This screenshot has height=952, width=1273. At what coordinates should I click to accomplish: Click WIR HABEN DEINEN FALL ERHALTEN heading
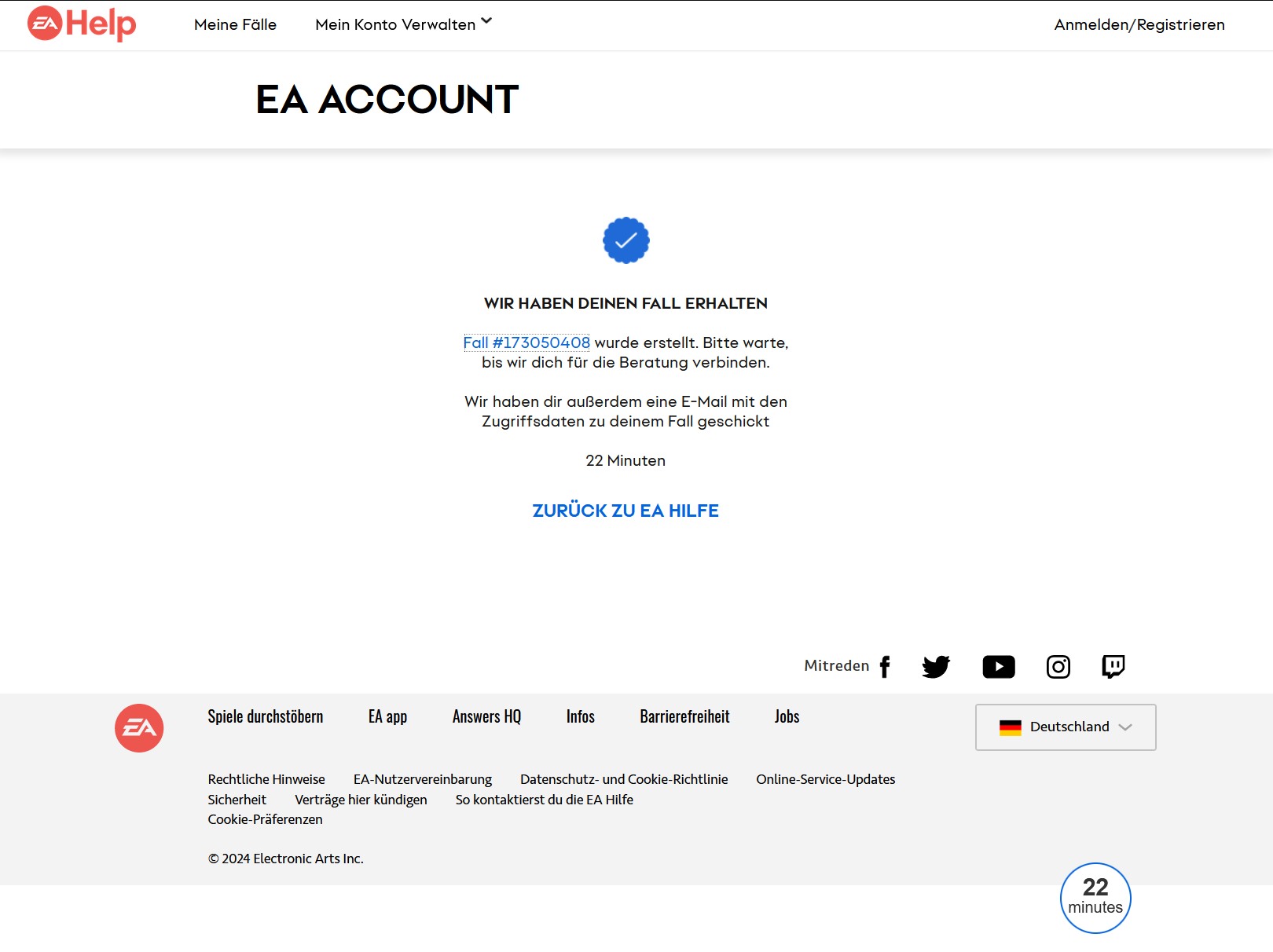(625, 303)
